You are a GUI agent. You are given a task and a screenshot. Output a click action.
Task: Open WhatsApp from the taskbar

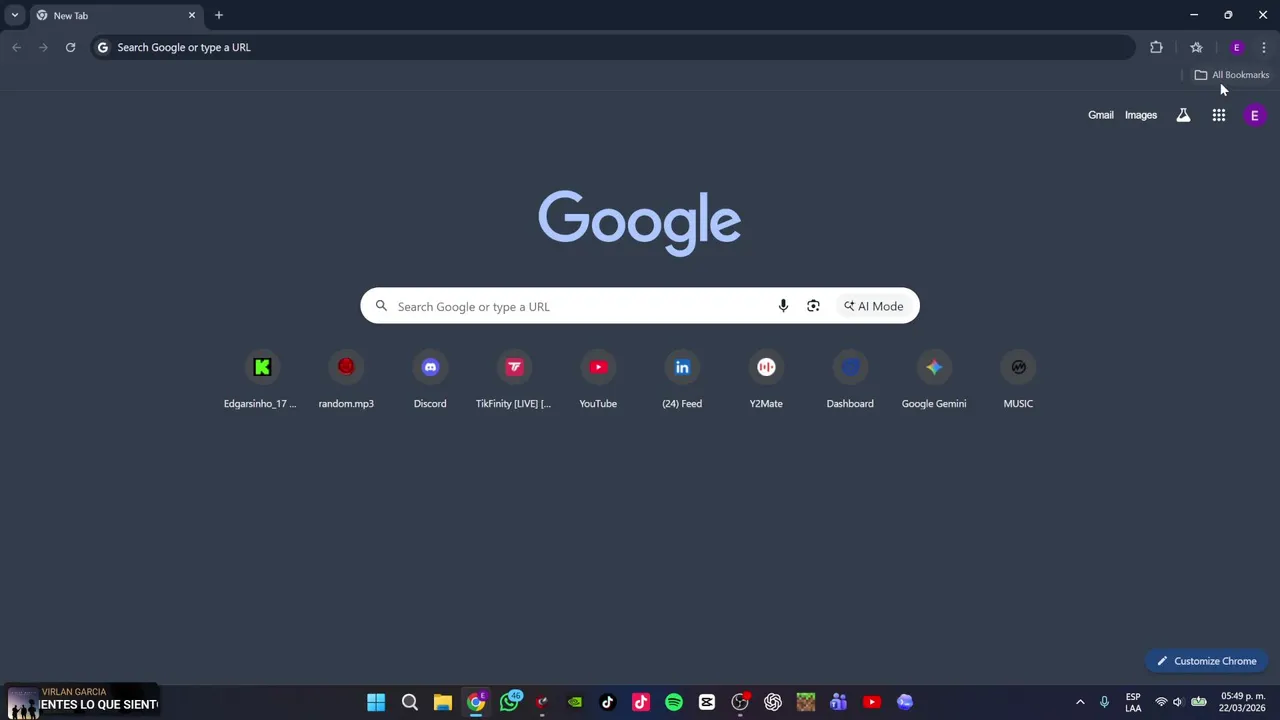(509, 702)
